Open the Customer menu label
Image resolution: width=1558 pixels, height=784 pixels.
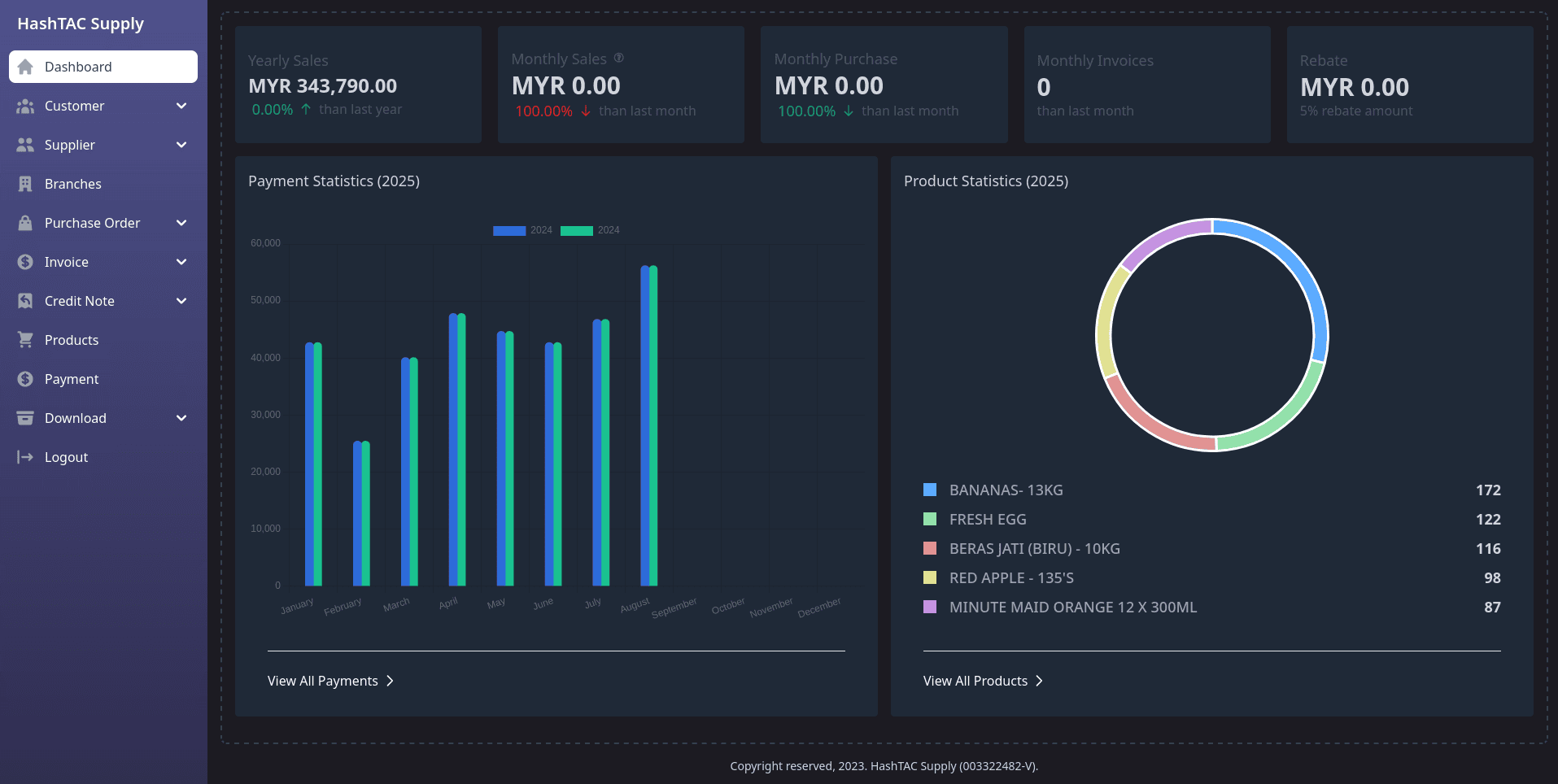(x=74, y=106)
